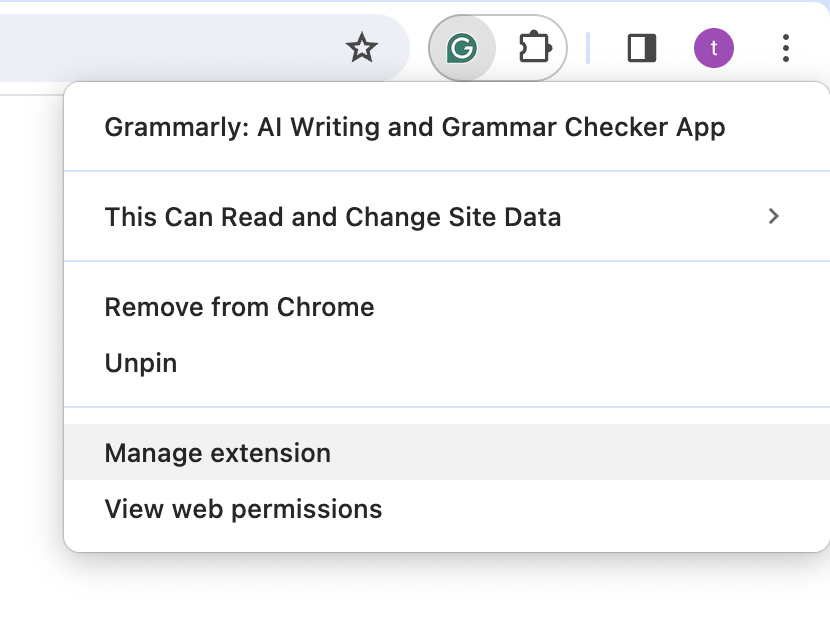Open the Extensions puzzle piece menu
Image resolution: width=830 pixels, height=628 pixels.
[534, 48]
